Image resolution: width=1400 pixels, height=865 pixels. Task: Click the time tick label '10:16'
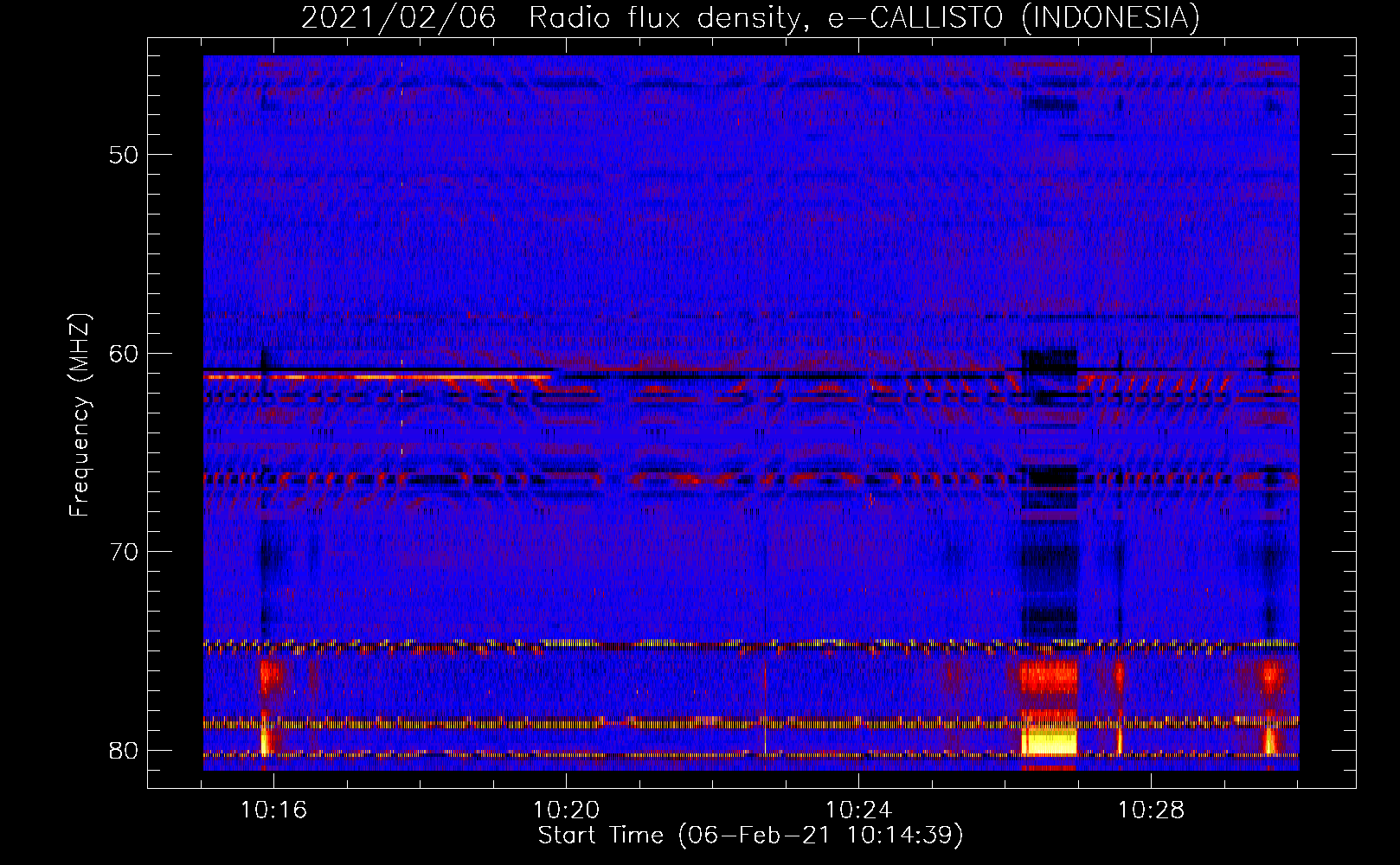(x=274, y=811)
